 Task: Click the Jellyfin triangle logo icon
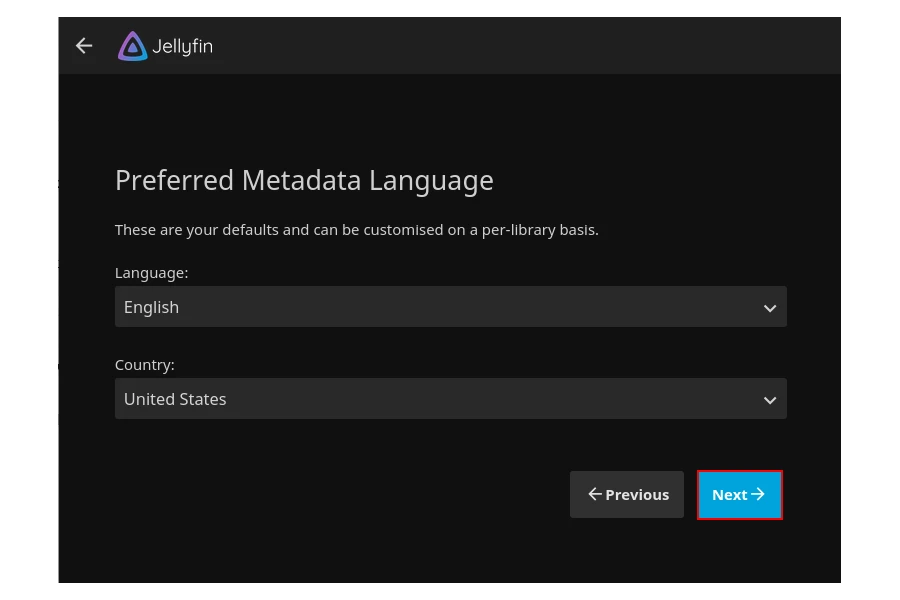pos(132,46)
